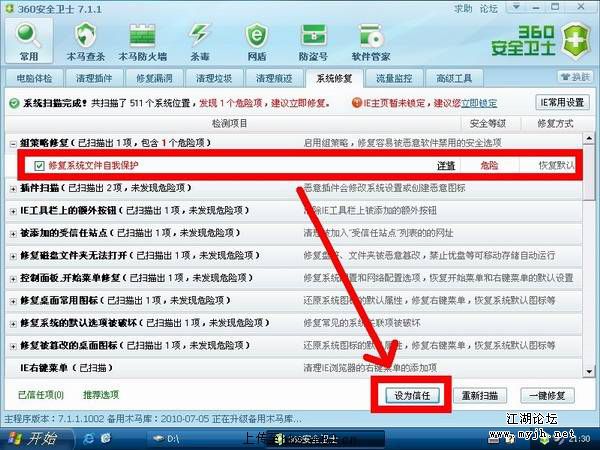Collapse the 组策略修复 group
Viewport: 600px width, 450px height.
click(x=13, y=144)
